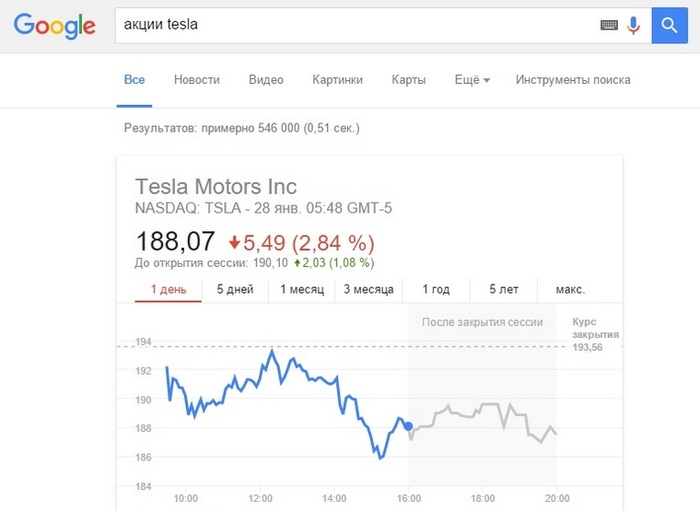Open the 'Новости' tab
Screen dimensions: 700x511
coord(197,80)
